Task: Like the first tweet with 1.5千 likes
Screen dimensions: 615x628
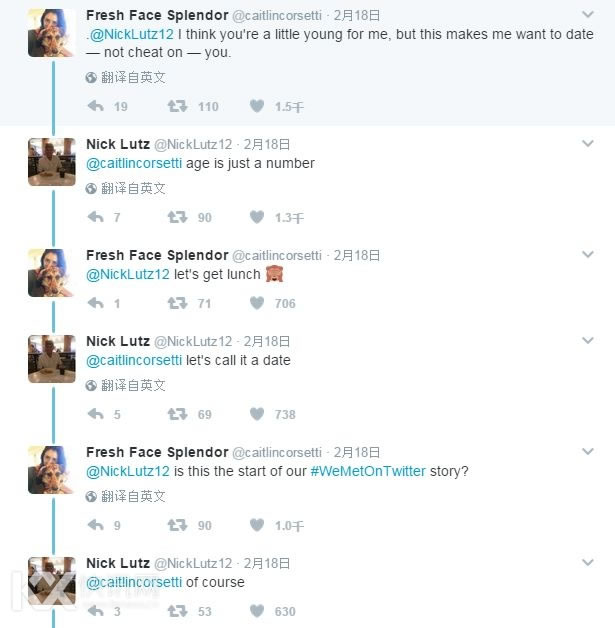Action: [257, 106]
